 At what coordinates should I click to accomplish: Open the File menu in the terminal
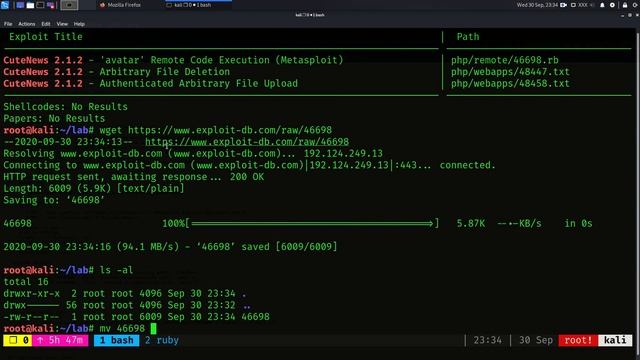8,24
